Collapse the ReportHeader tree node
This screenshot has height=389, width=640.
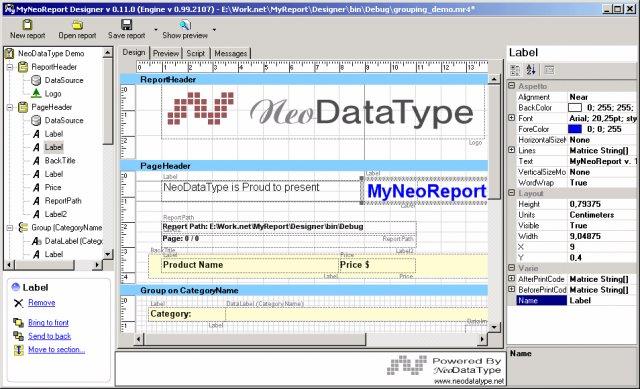(10, 67)
